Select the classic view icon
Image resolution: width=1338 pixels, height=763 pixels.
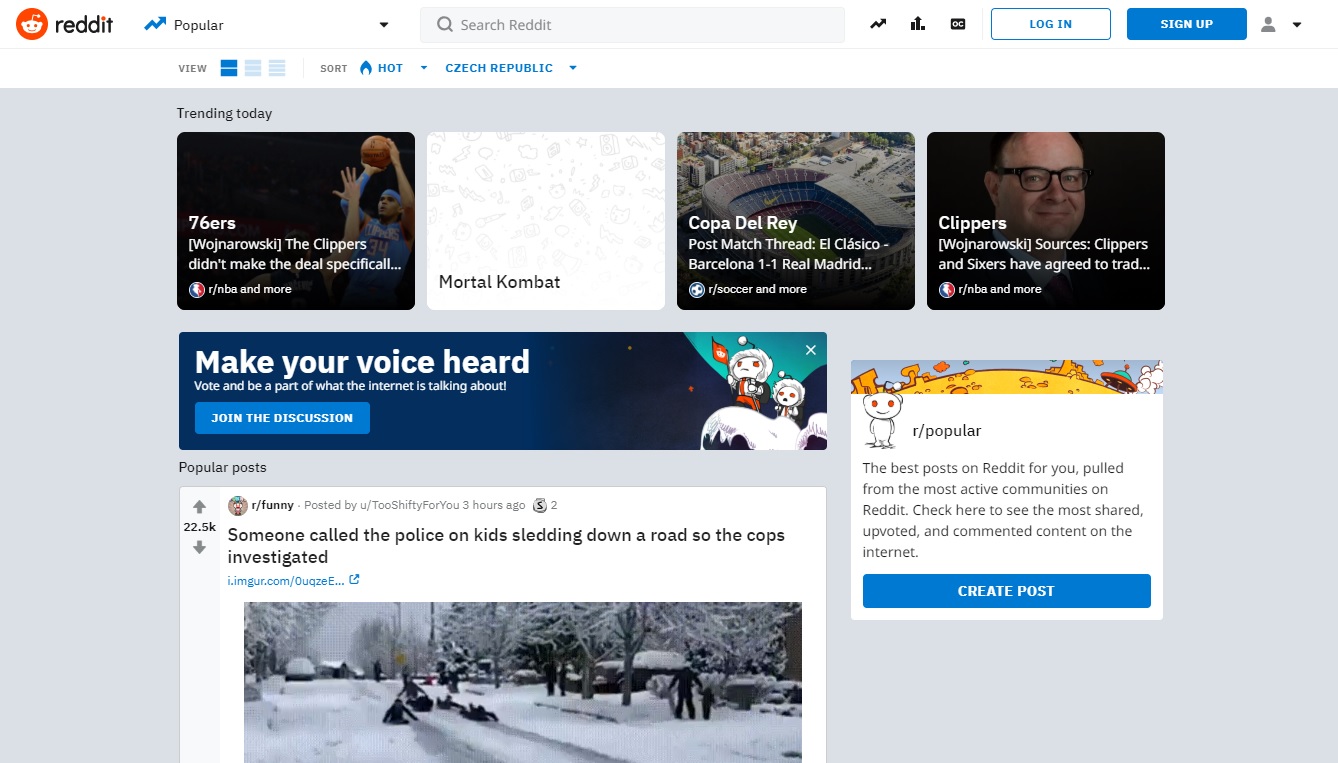[253, 68]
